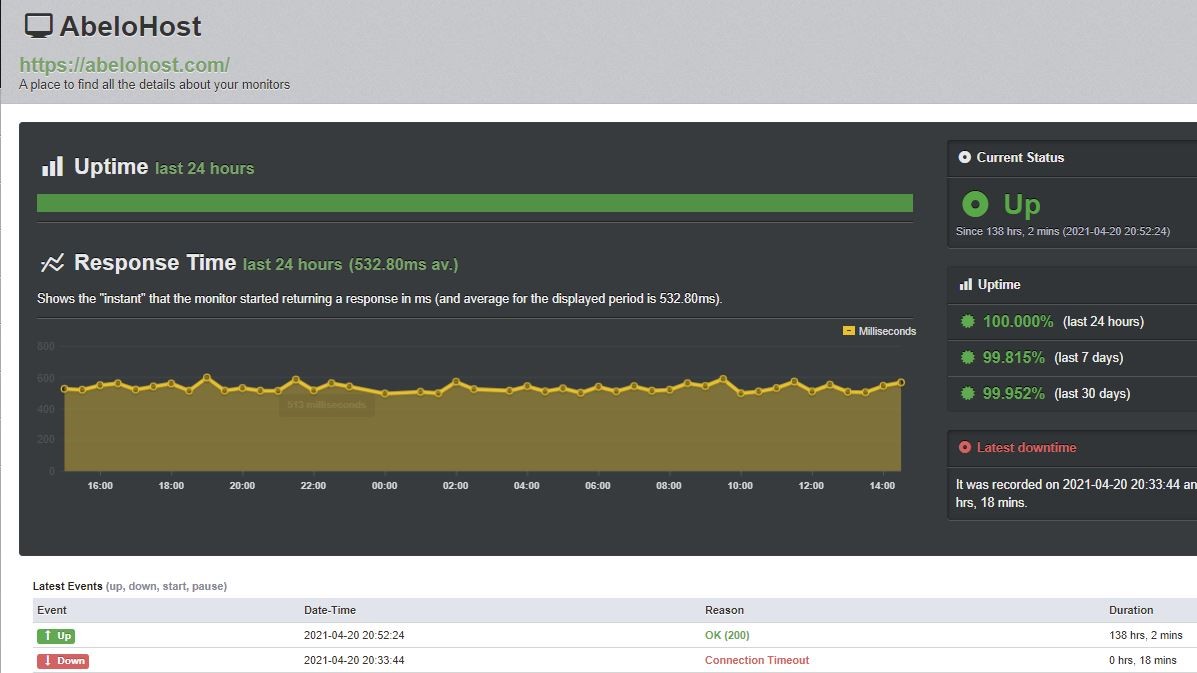Click the 0 hrs, 18 mins duration cell
This screenshot has width=1197, height=673.
click(x=1143, y=660)
